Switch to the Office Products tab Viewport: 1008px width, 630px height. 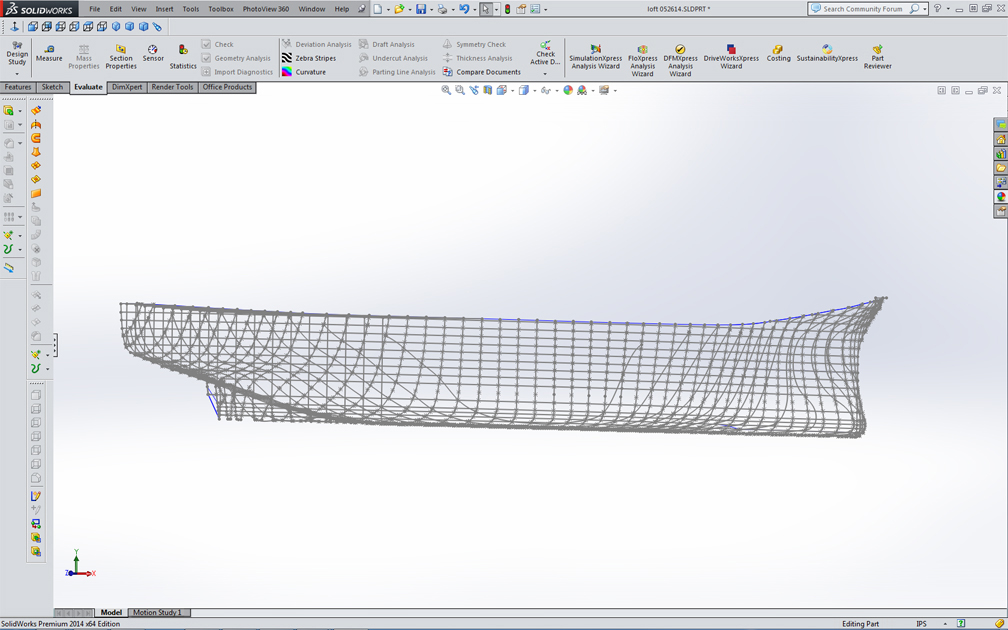point(227,87)
